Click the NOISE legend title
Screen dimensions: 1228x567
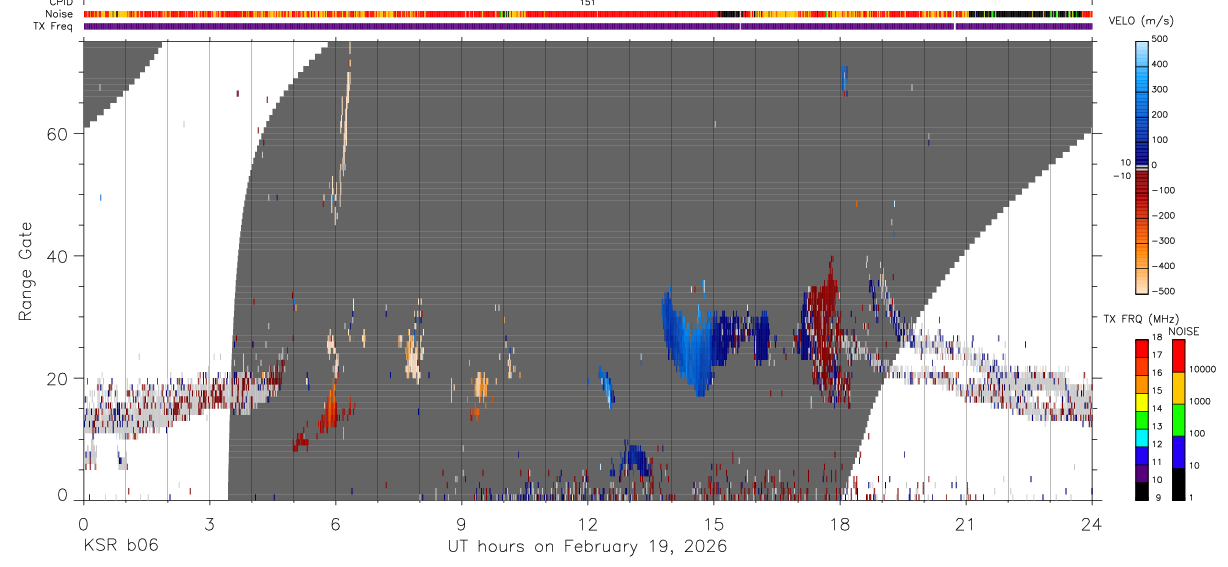point(1183,332)
